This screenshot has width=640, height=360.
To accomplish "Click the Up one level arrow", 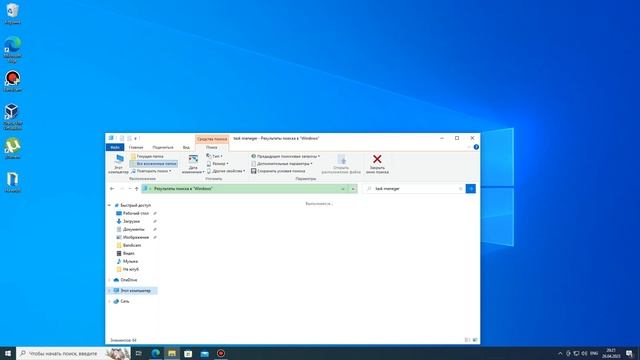I will (137, 189).
